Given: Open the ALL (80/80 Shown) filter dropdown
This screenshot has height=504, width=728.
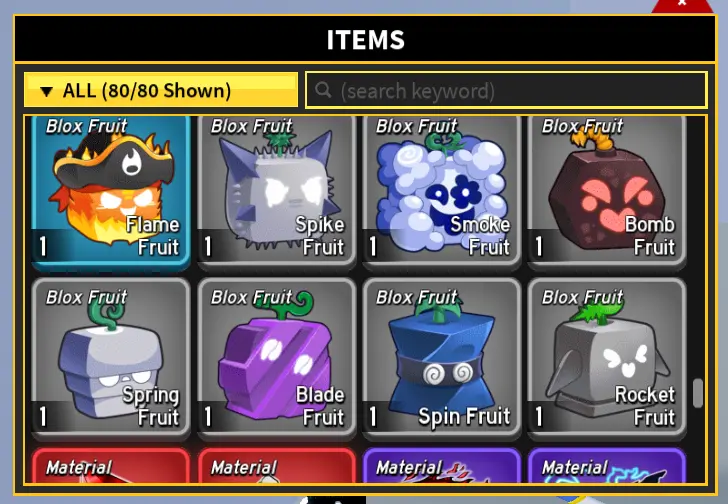Looking at the screenshot, I should pyautogui.click(x=161, y=90).
